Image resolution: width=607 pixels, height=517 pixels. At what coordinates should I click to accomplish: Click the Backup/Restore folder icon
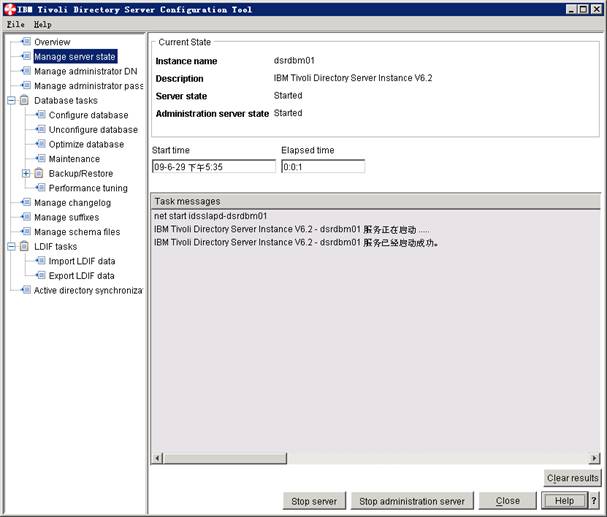coord(39,173)
